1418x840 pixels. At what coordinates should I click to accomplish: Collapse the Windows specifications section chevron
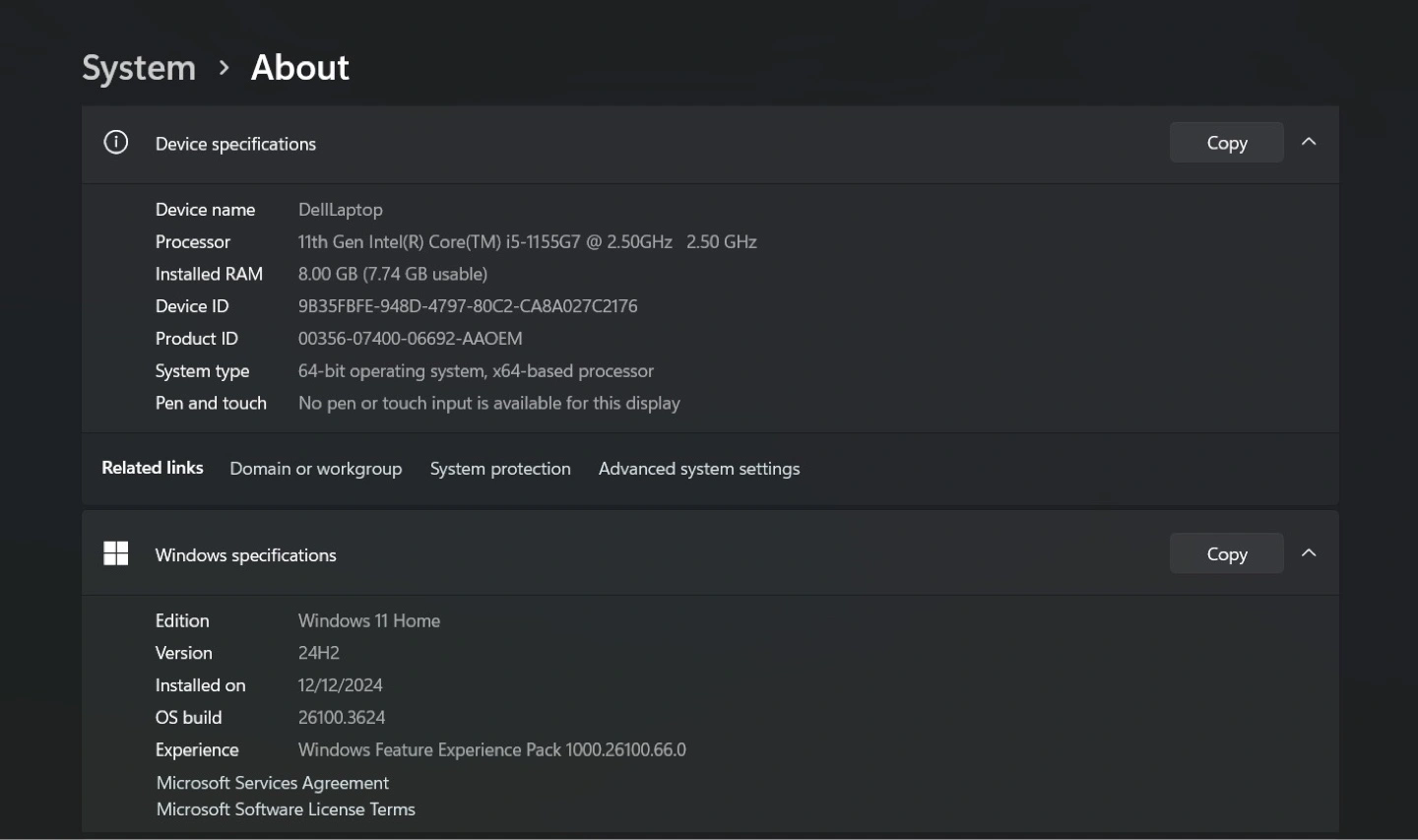click(x=1309, y=553)
